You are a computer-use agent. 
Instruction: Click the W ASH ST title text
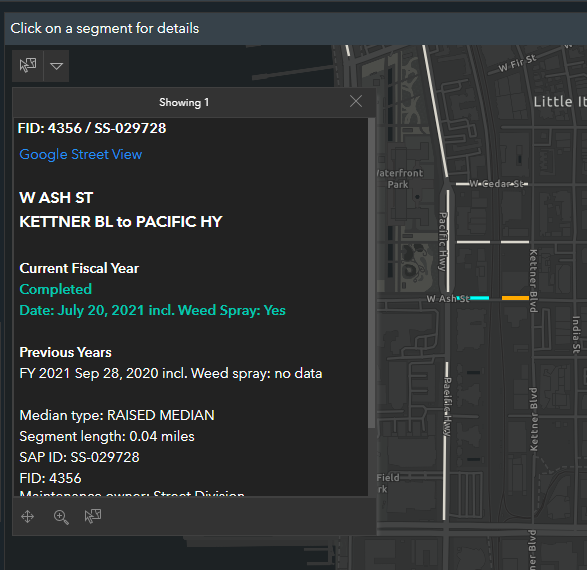[x=56, y=198]
